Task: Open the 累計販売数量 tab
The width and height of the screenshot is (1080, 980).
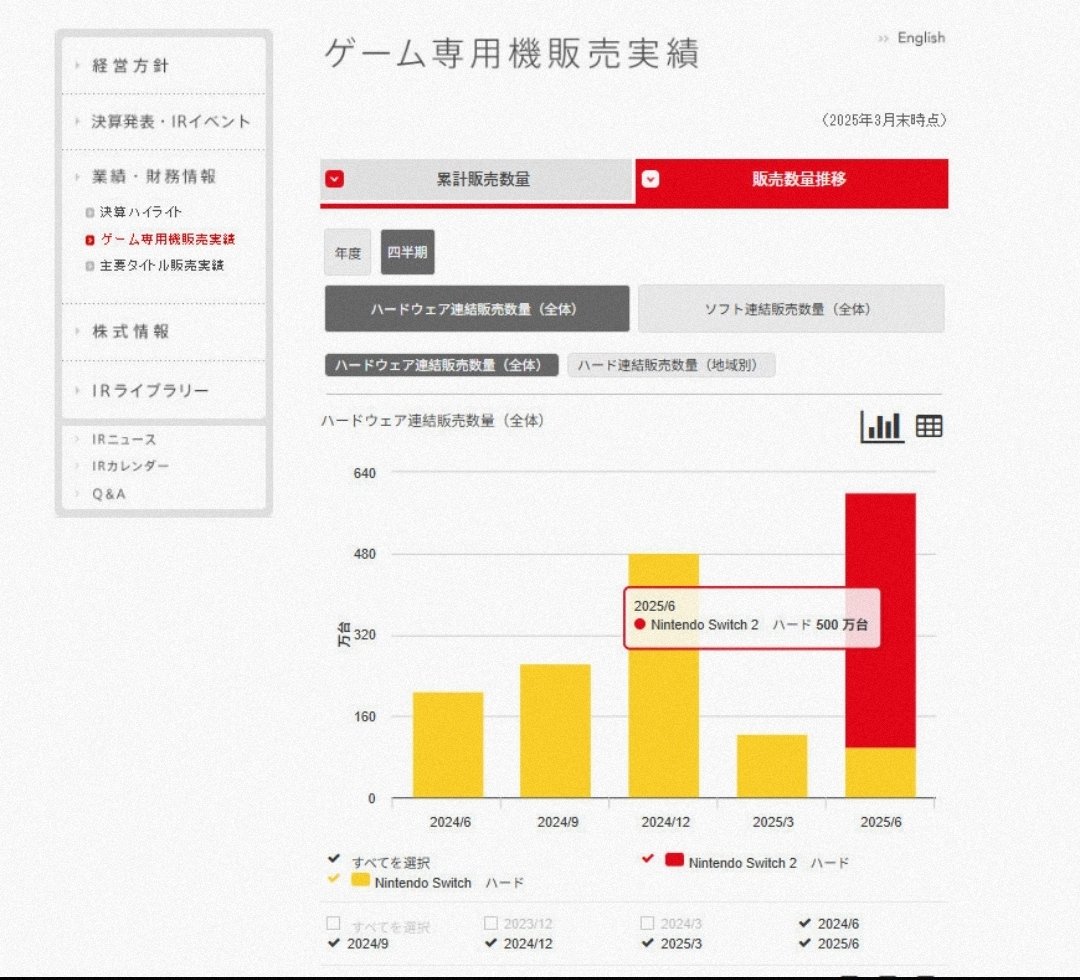Action: 477,180
